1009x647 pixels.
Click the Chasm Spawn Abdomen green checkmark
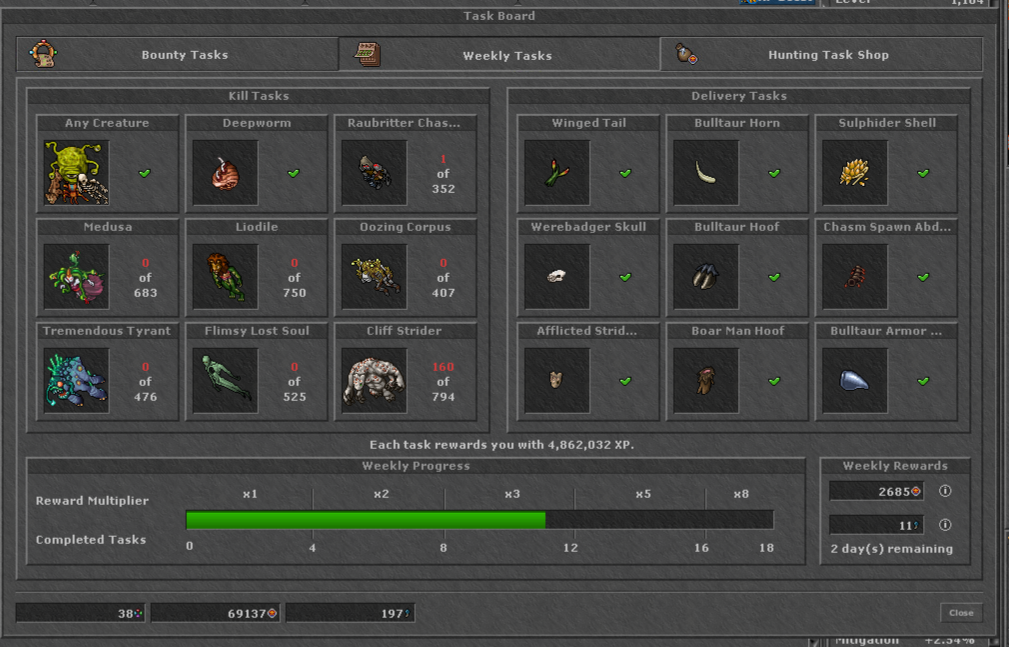point(923,277)
